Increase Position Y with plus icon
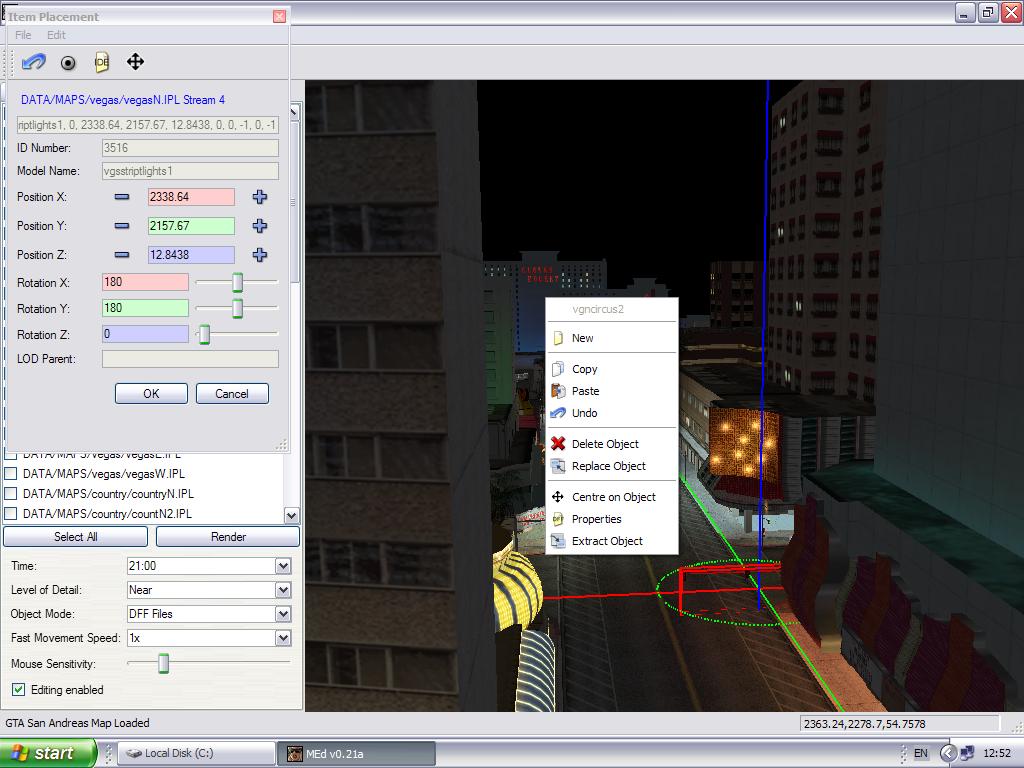Viewport: 1024px width, 768px height. (260, 226)
